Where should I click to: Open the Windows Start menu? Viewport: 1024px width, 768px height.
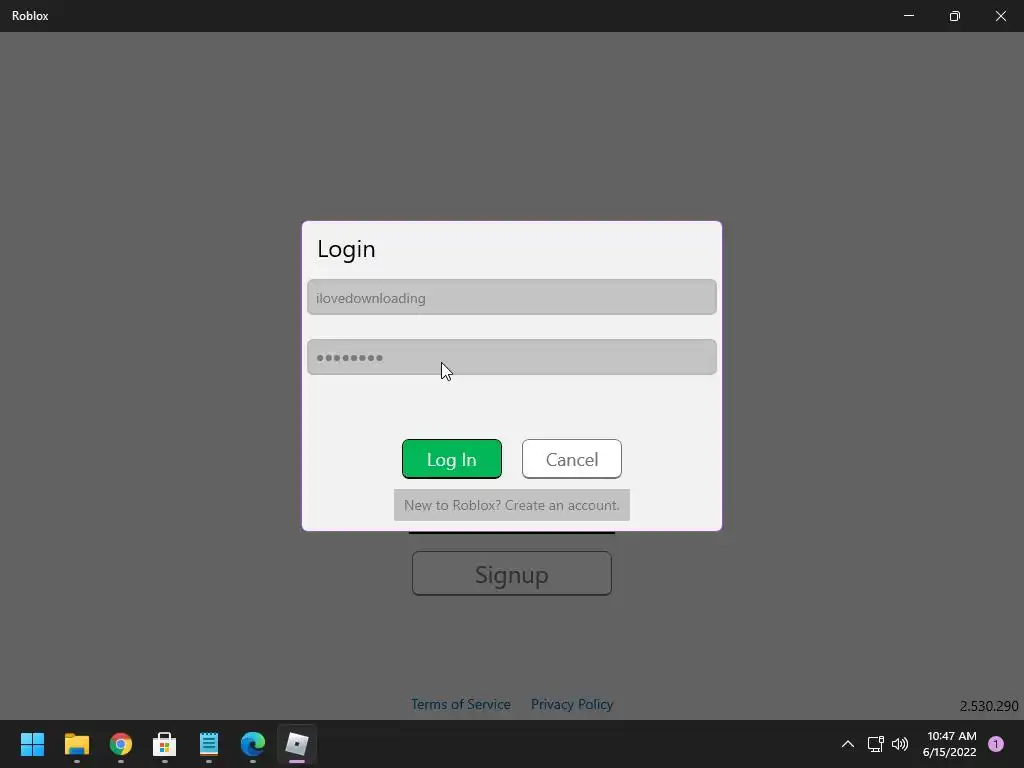pos(32,744)
